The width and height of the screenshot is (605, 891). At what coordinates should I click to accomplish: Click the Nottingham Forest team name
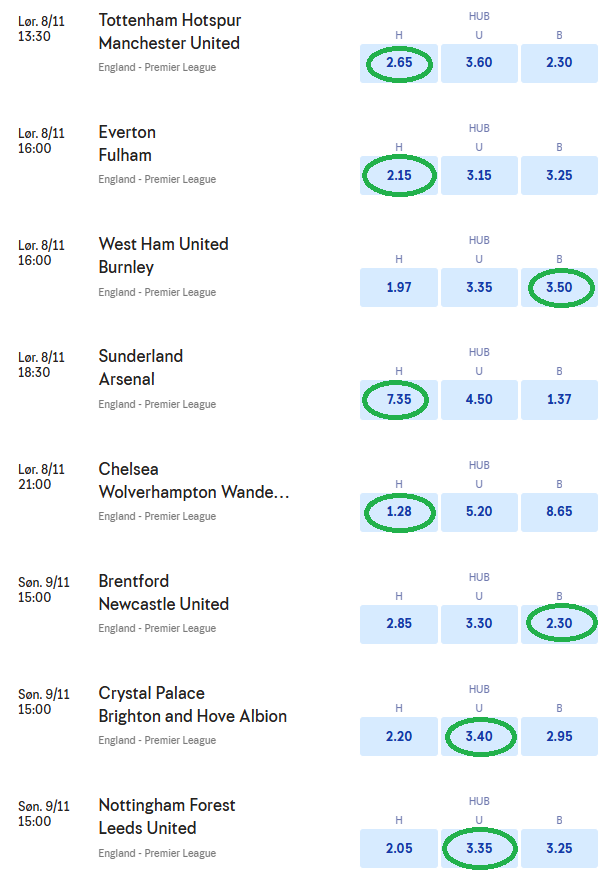tap(167, 805)
